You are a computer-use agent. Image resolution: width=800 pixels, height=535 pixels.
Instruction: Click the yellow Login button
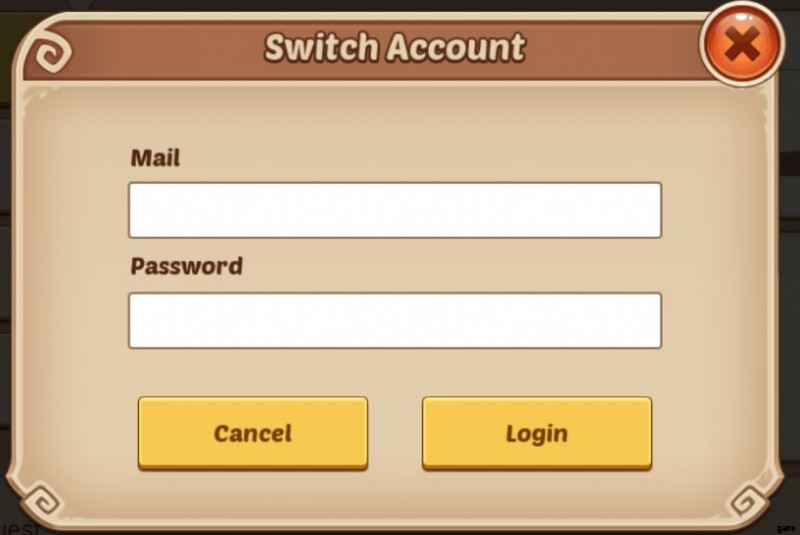pyautogui.click(x=537, y=433)
